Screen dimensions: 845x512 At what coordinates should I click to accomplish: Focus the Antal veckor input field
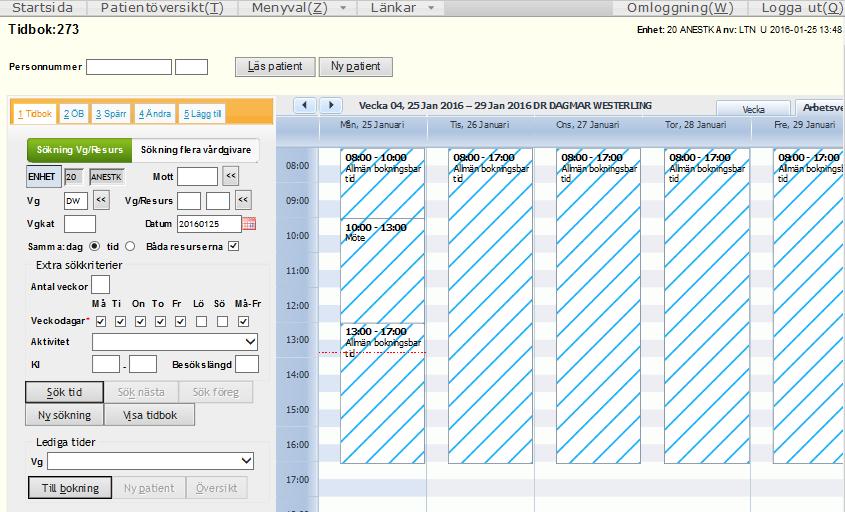pyautogui.click(x=101, y=285)
